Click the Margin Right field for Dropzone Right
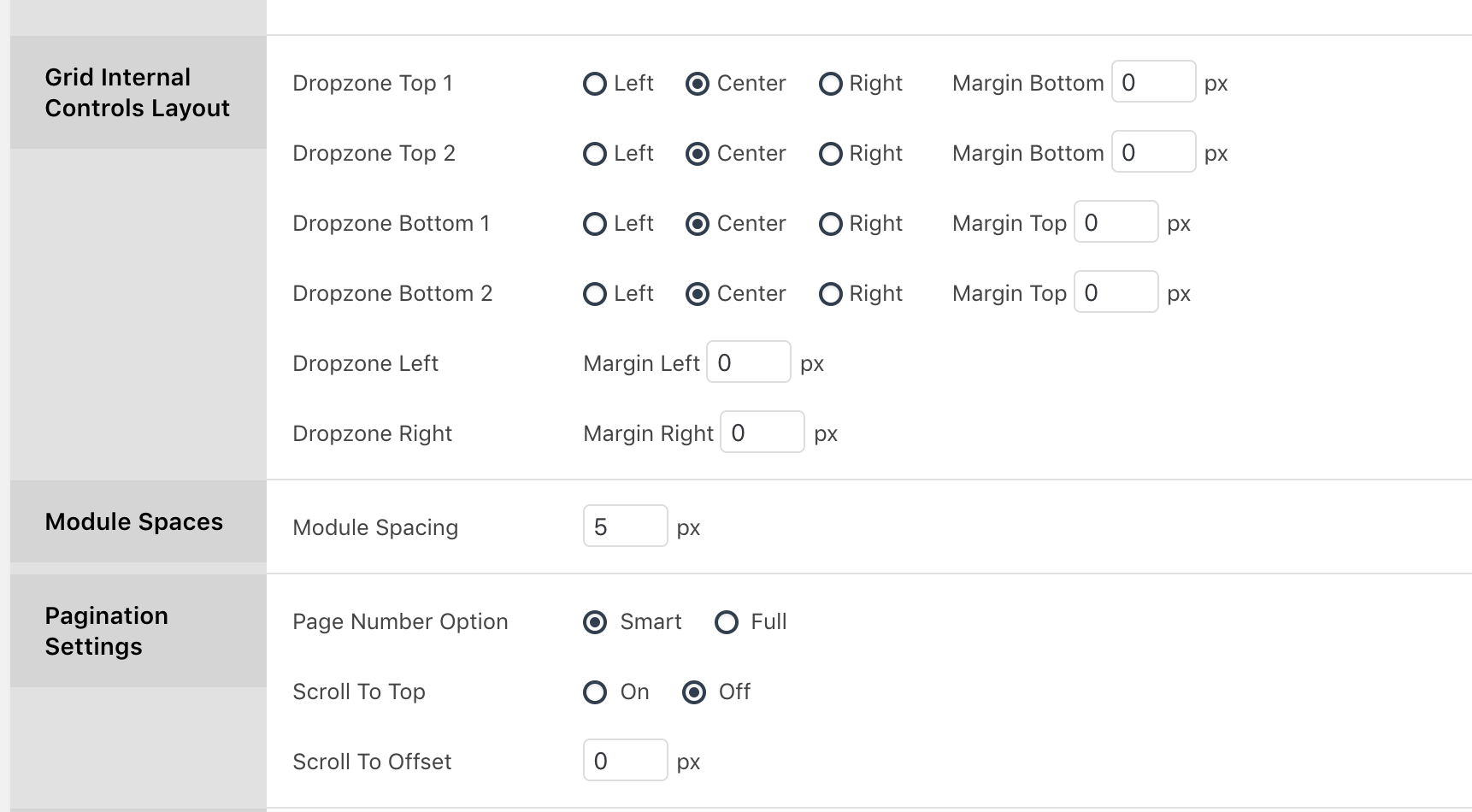Screen dimensions: 1472x812 tap(762, 432)
